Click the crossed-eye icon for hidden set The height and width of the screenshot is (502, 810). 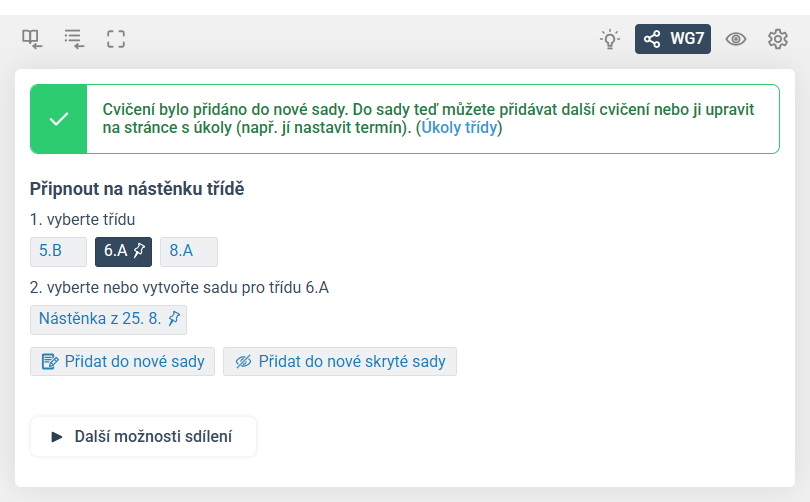[x=243, y=362]
